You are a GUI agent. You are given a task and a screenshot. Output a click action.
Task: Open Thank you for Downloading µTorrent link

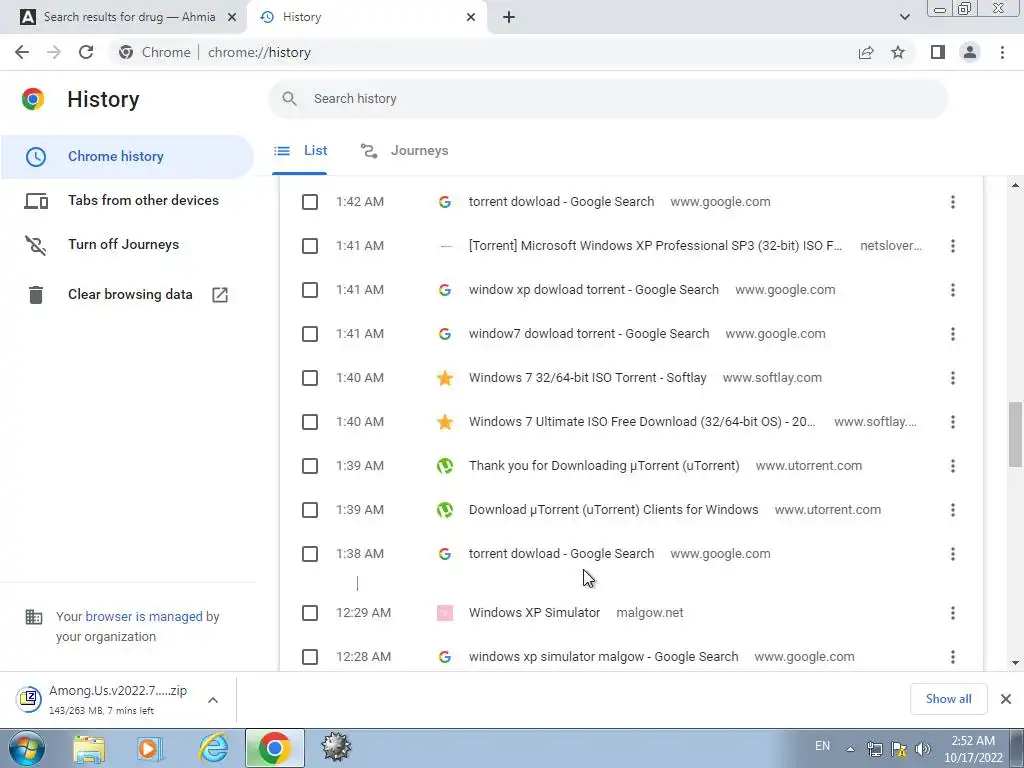604,466
